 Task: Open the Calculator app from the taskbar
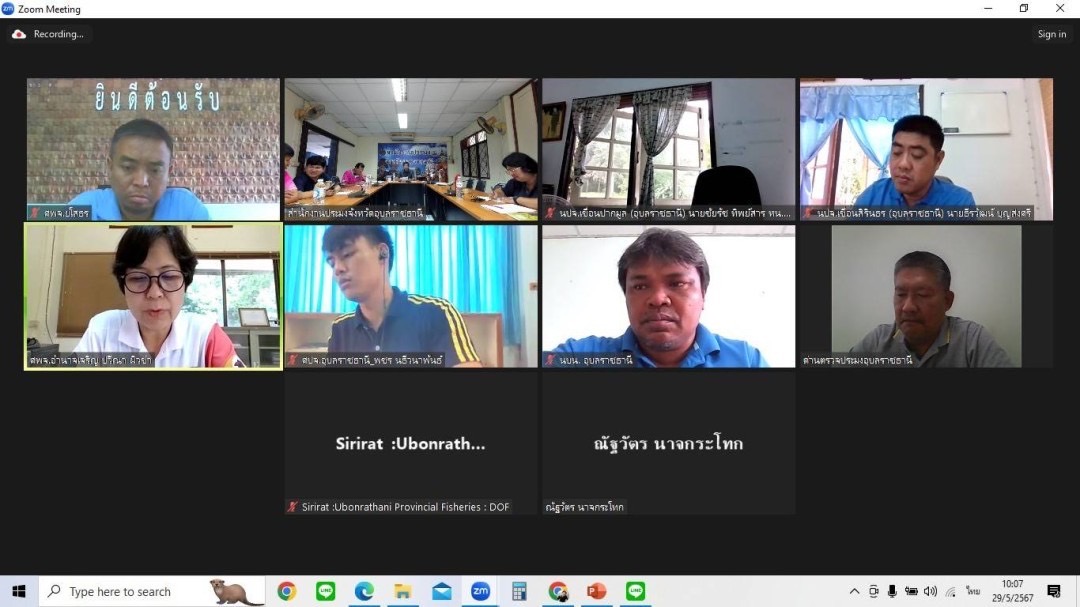(x=519, y=591)
